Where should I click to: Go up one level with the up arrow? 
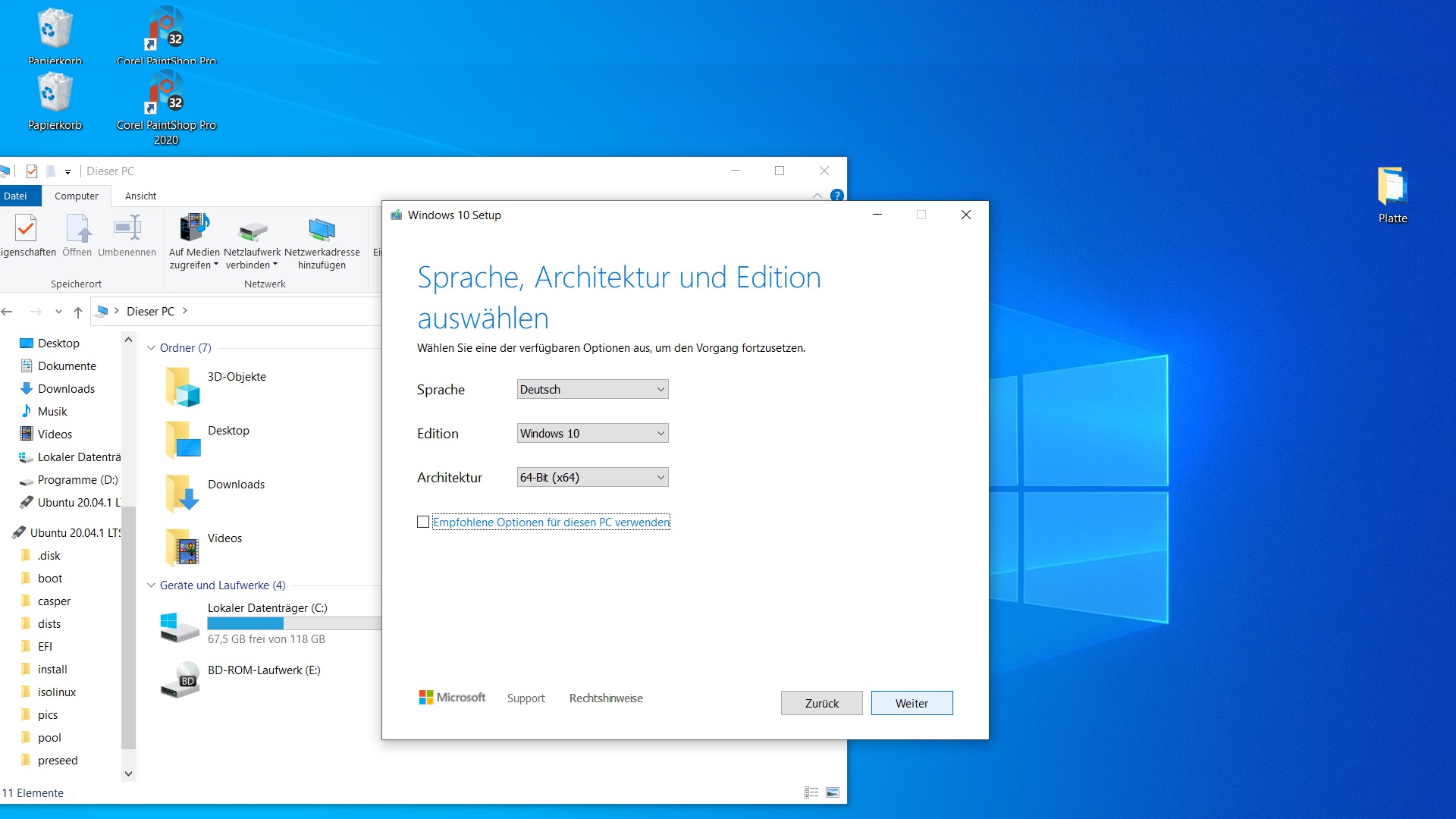78,312
